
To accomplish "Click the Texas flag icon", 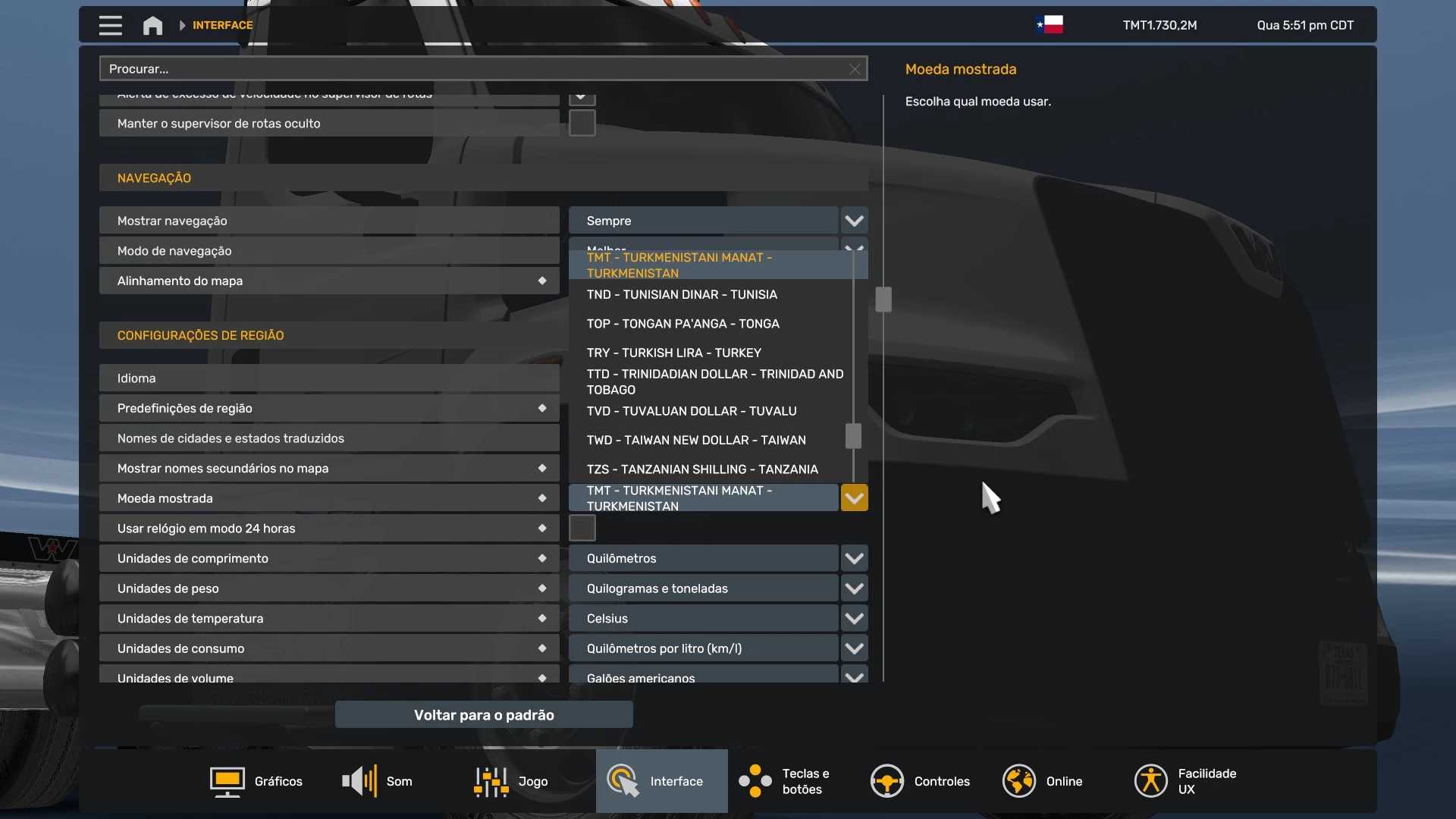I will tap(1050, 25).
